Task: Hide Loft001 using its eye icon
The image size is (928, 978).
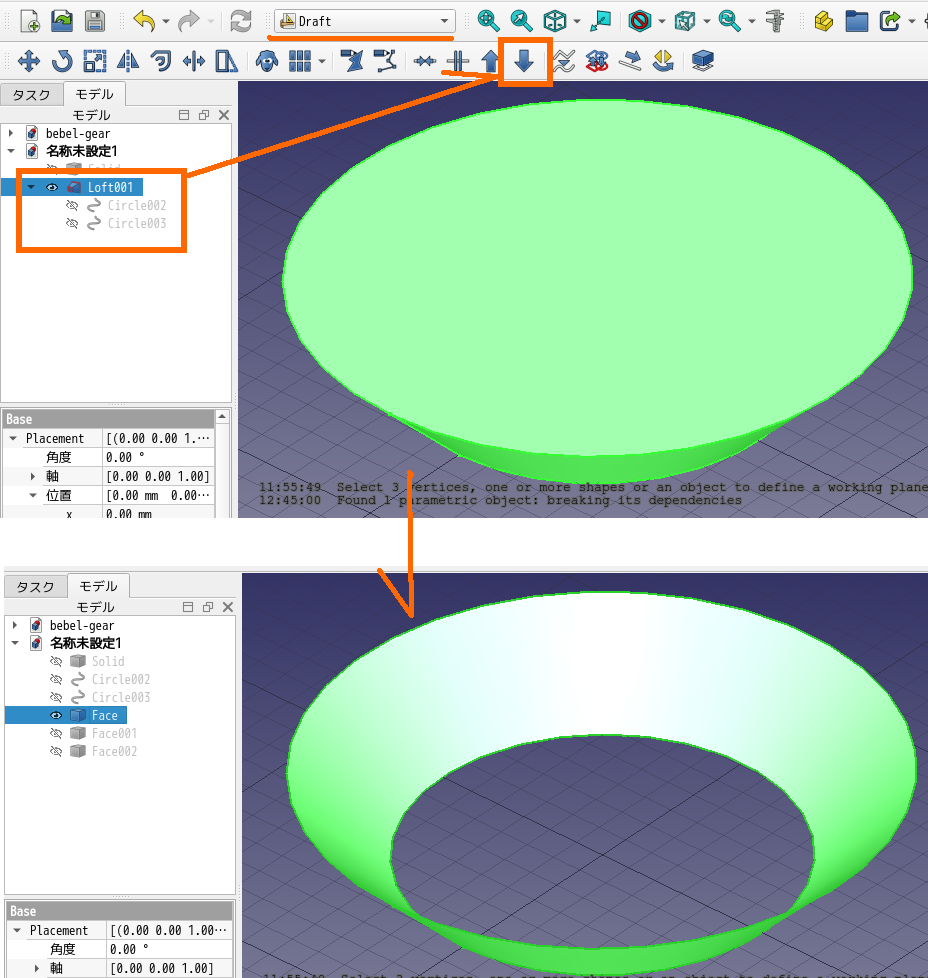Action: (52, 187)
